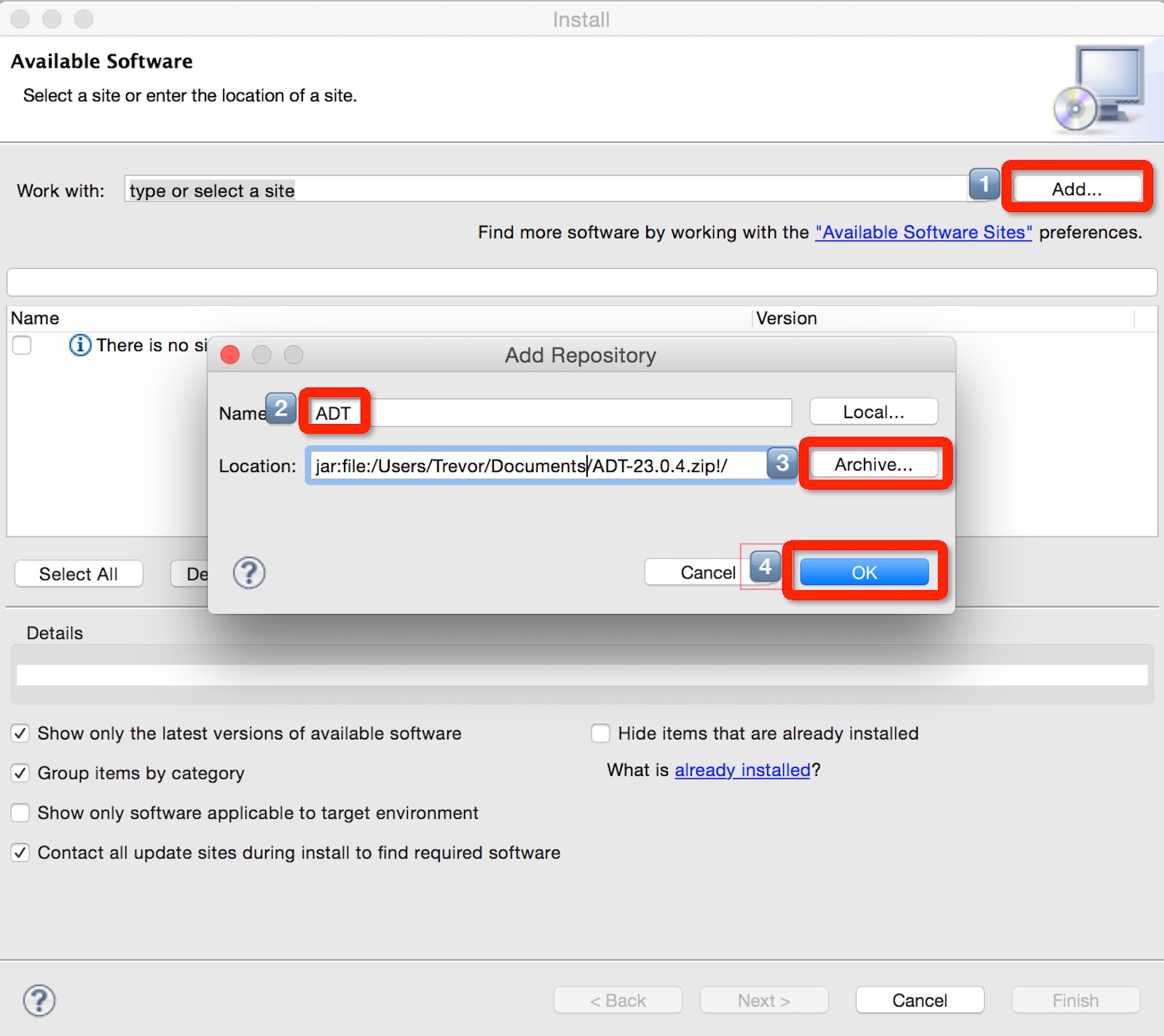
Task: Open the 'Available Software Sites' preferences link
Action: point(923,232)
